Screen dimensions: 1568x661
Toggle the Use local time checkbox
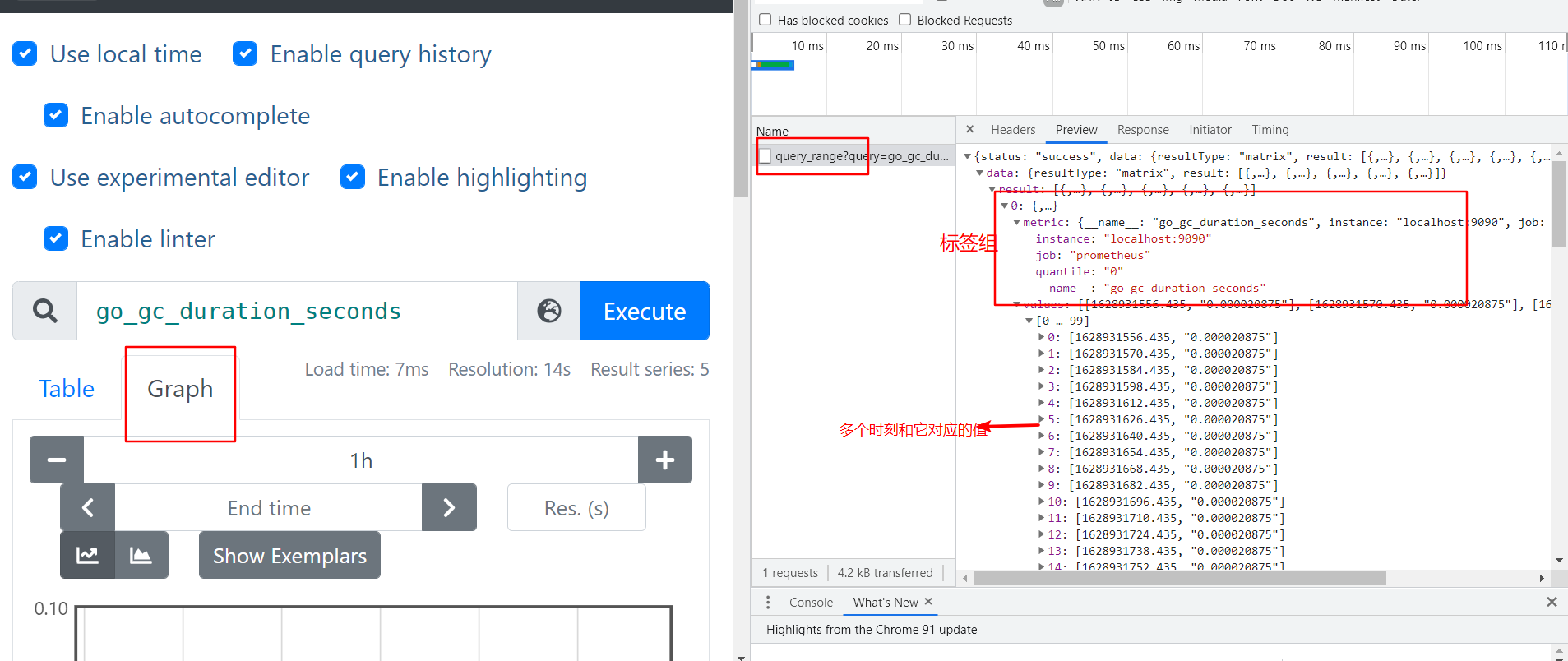pos(25,54)
